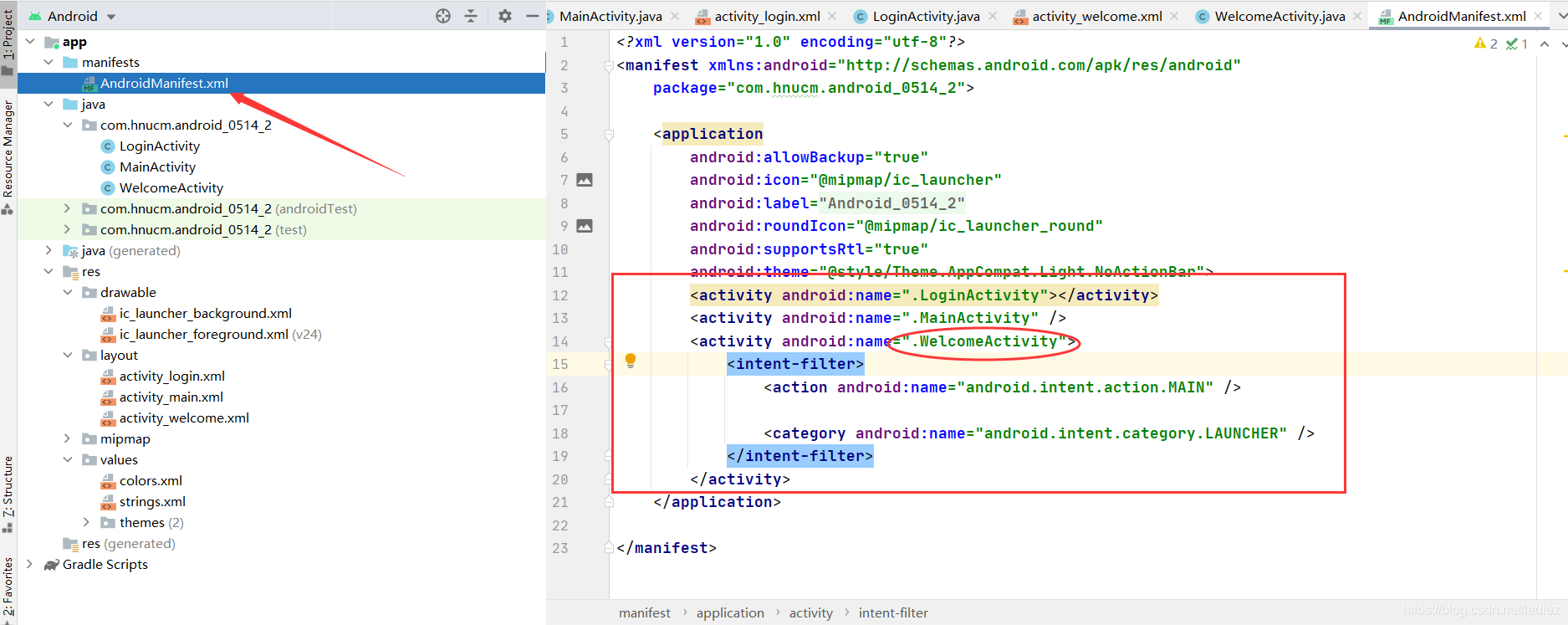1568x625 pixels.
Task: Collapse the drawable folder
Action: click(68, 292)
